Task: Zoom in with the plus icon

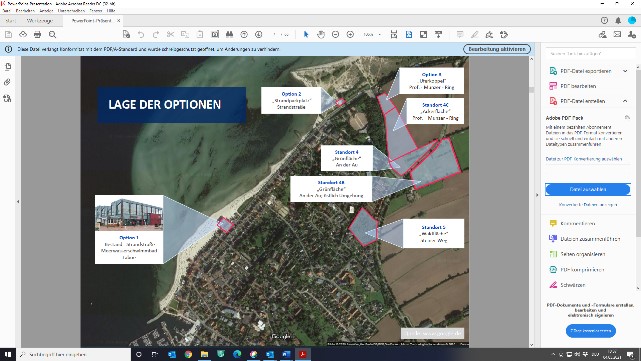Action: click(350, 35)
